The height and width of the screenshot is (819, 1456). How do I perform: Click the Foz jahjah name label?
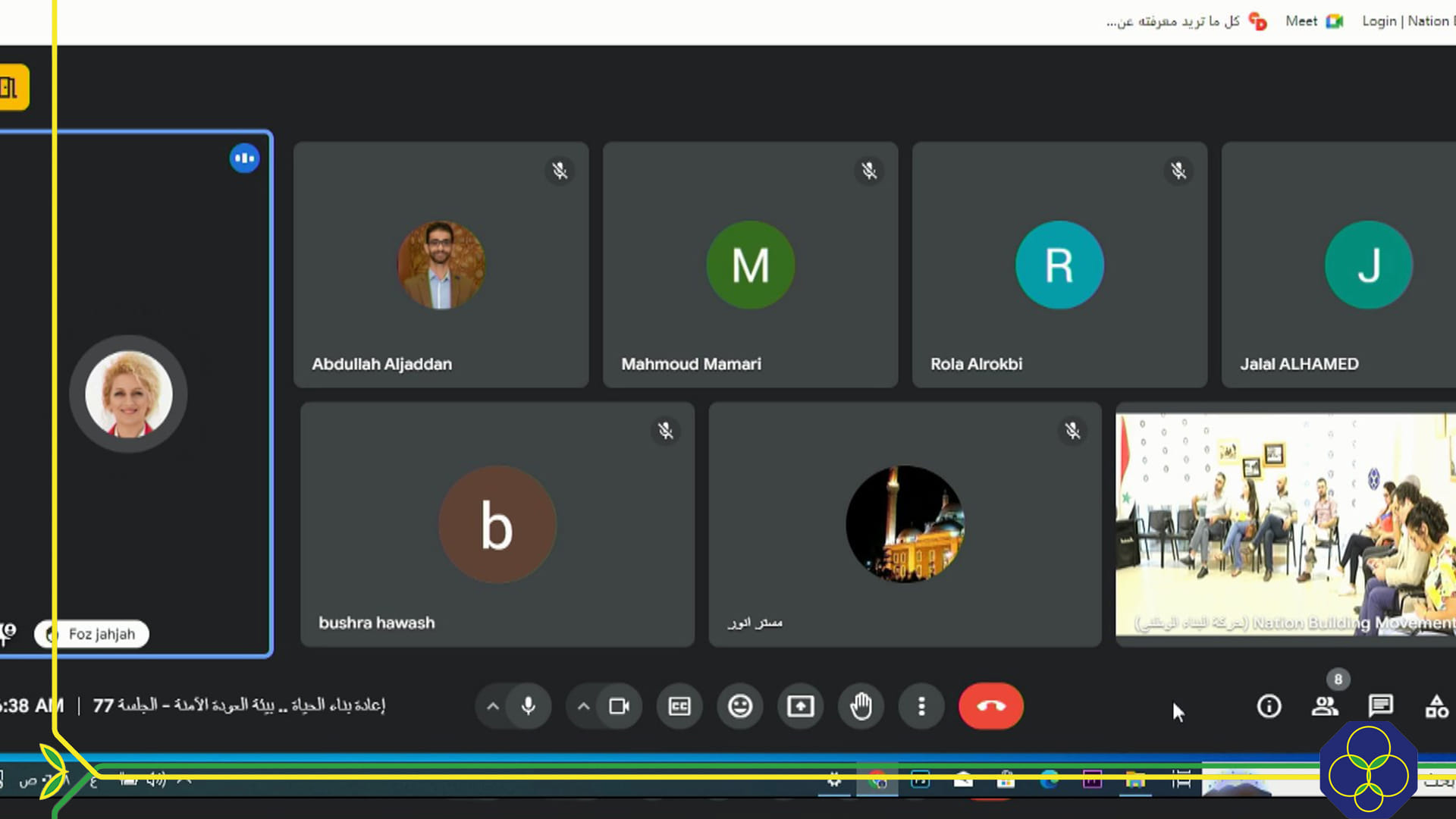(x=101, y=634)
